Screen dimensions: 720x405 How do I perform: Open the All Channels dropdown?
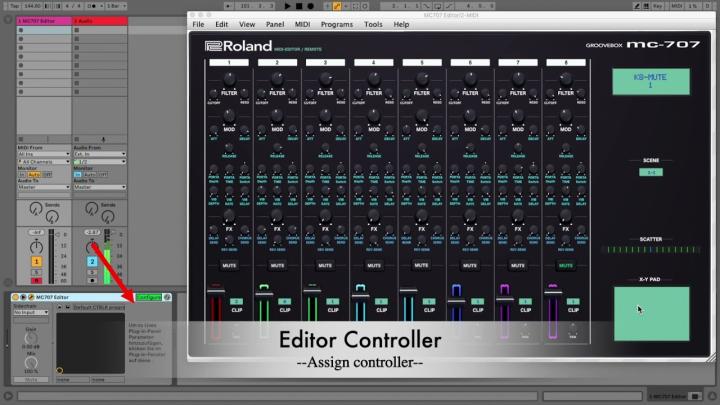(44, 162)
